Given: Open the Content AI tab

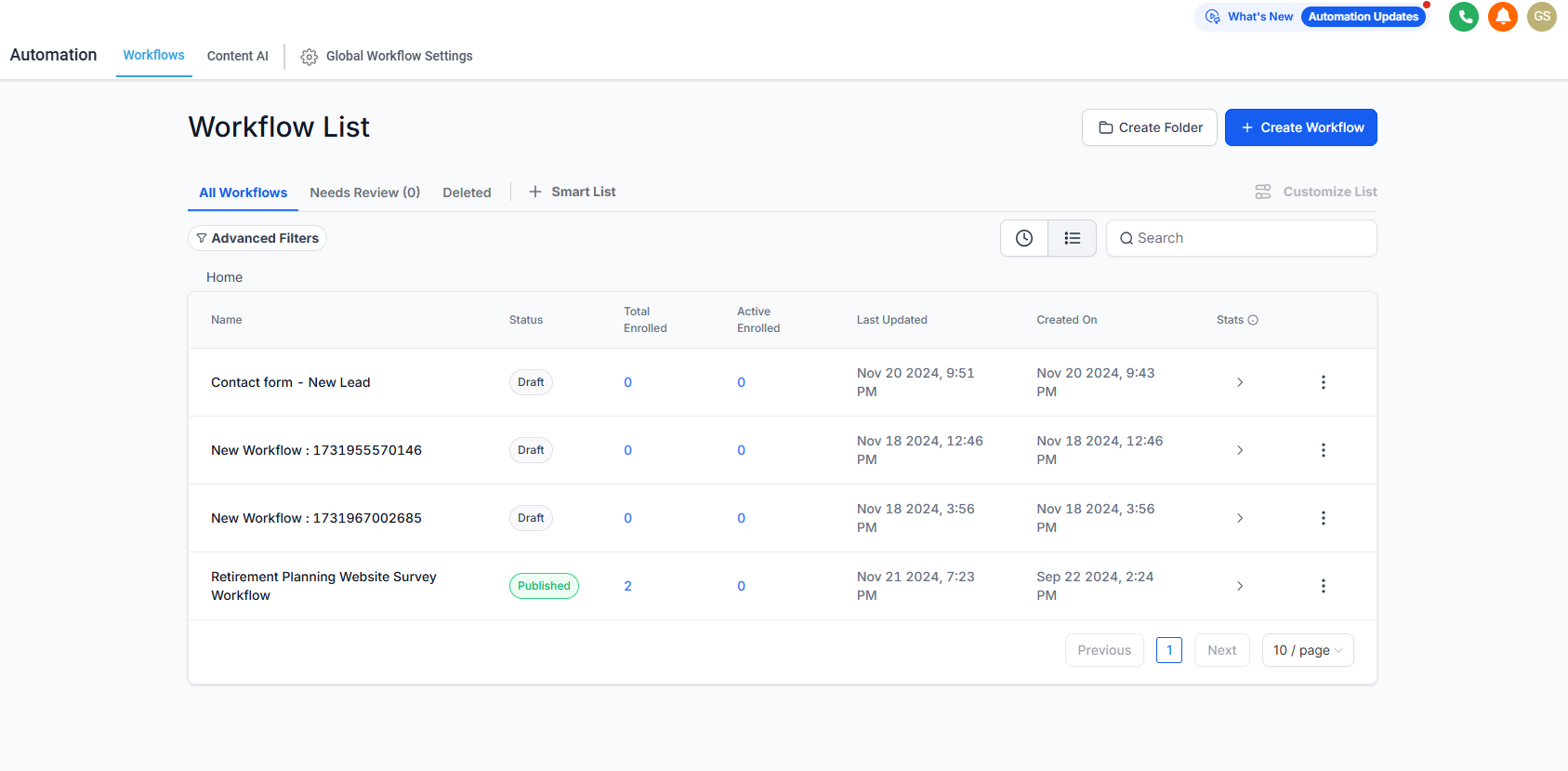Looking at the screenshot, I should tap(237, 56).
